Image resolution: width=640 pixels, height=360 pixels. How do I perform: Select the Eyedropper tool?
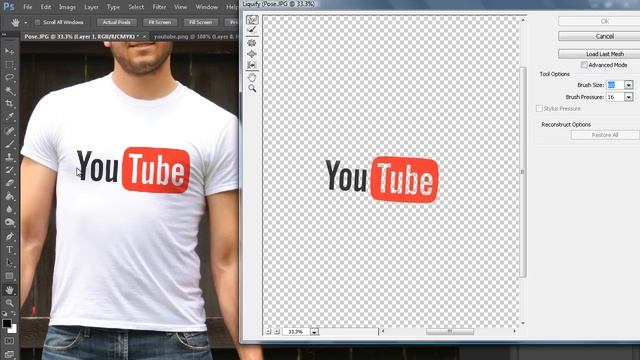(9, 117)
